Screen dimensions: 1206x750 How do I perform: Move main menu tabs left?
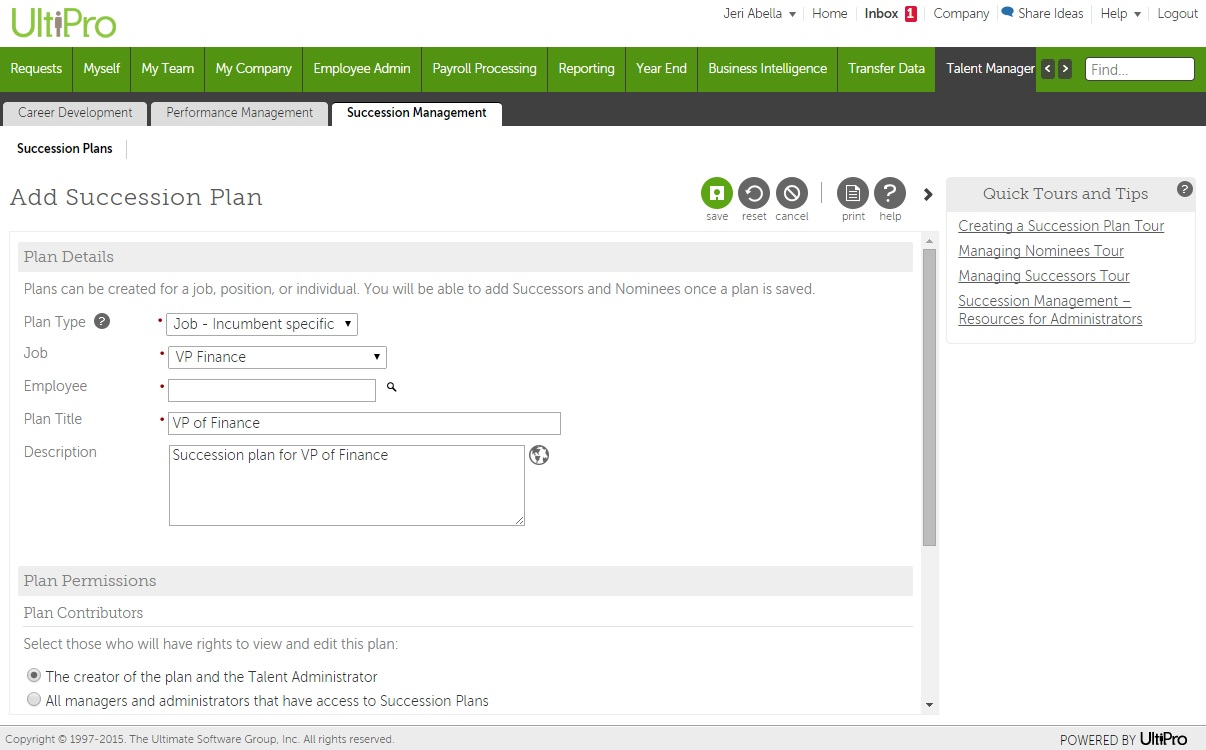click(x=1048, y=69)
